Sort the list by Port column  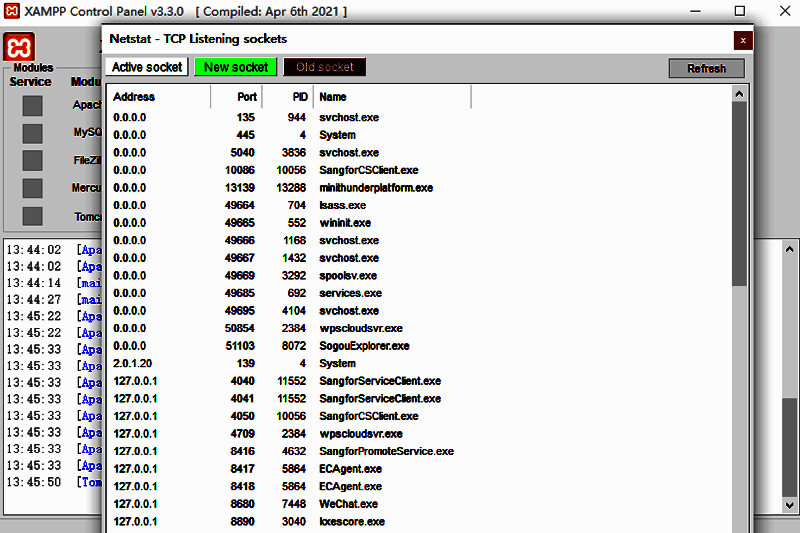(236, 97)
